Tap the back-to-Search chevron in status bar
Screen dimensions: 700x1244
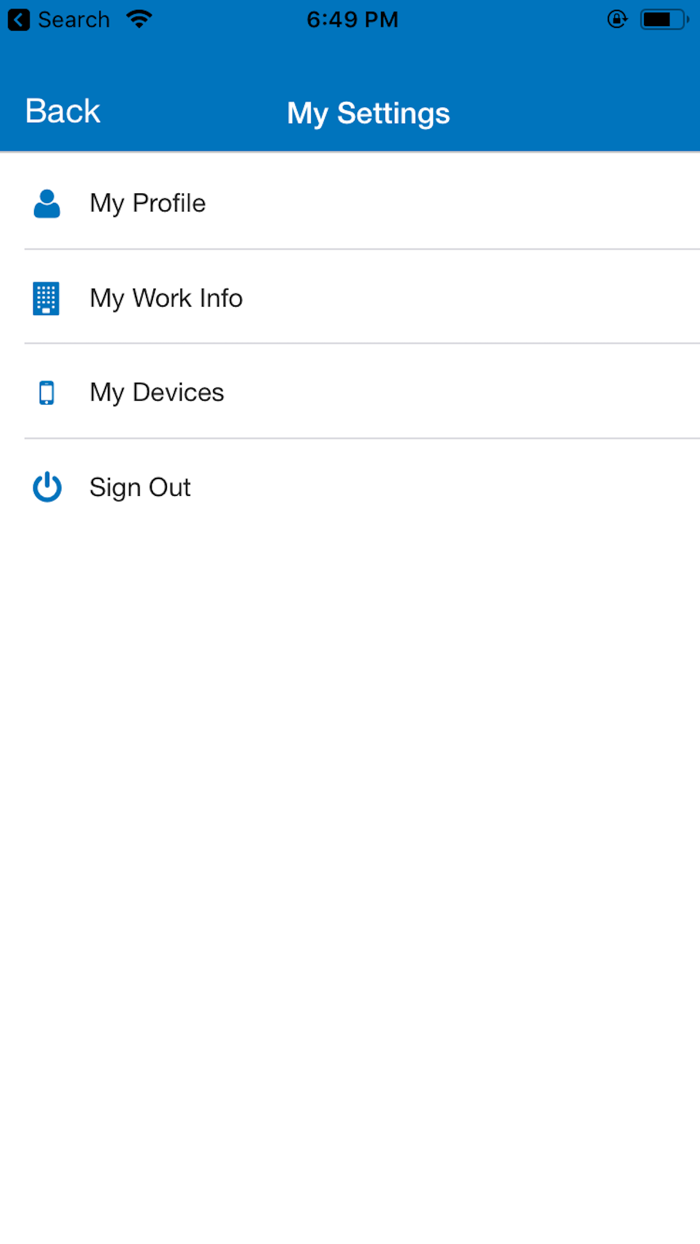tap(18, 20)
